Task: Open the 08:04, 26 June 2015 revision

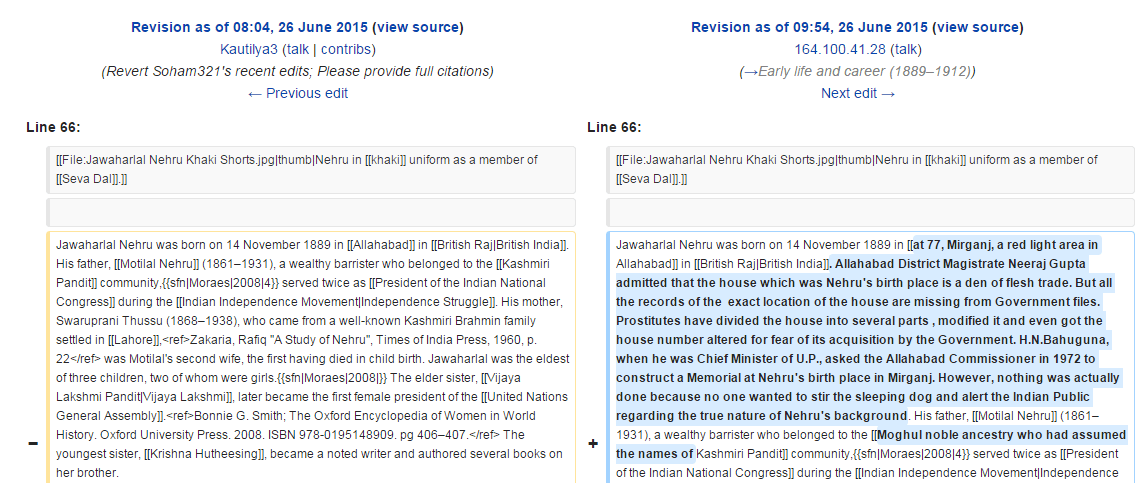Action: 249,27
